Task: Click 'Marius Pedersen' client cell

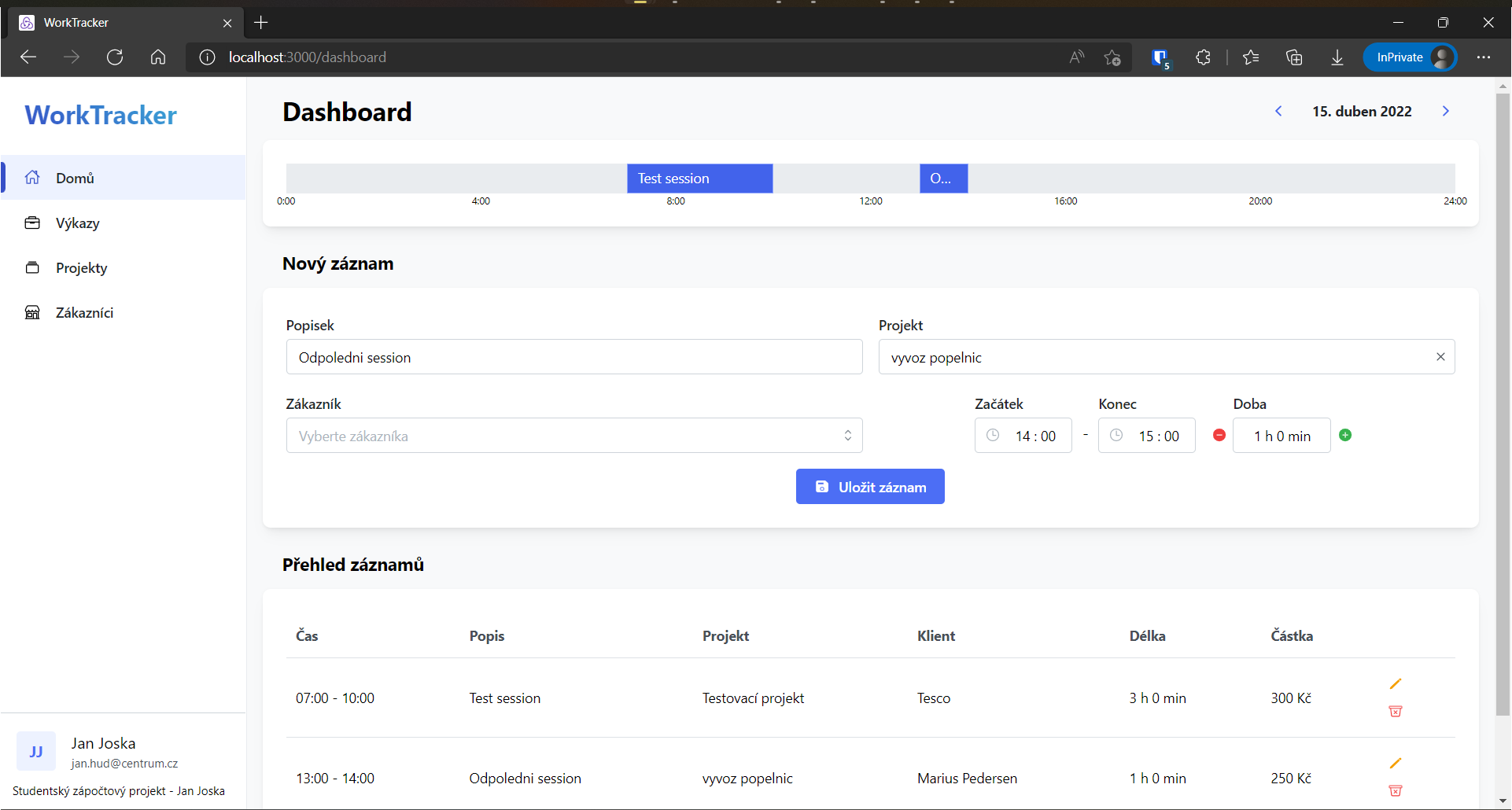Action: 967,779
